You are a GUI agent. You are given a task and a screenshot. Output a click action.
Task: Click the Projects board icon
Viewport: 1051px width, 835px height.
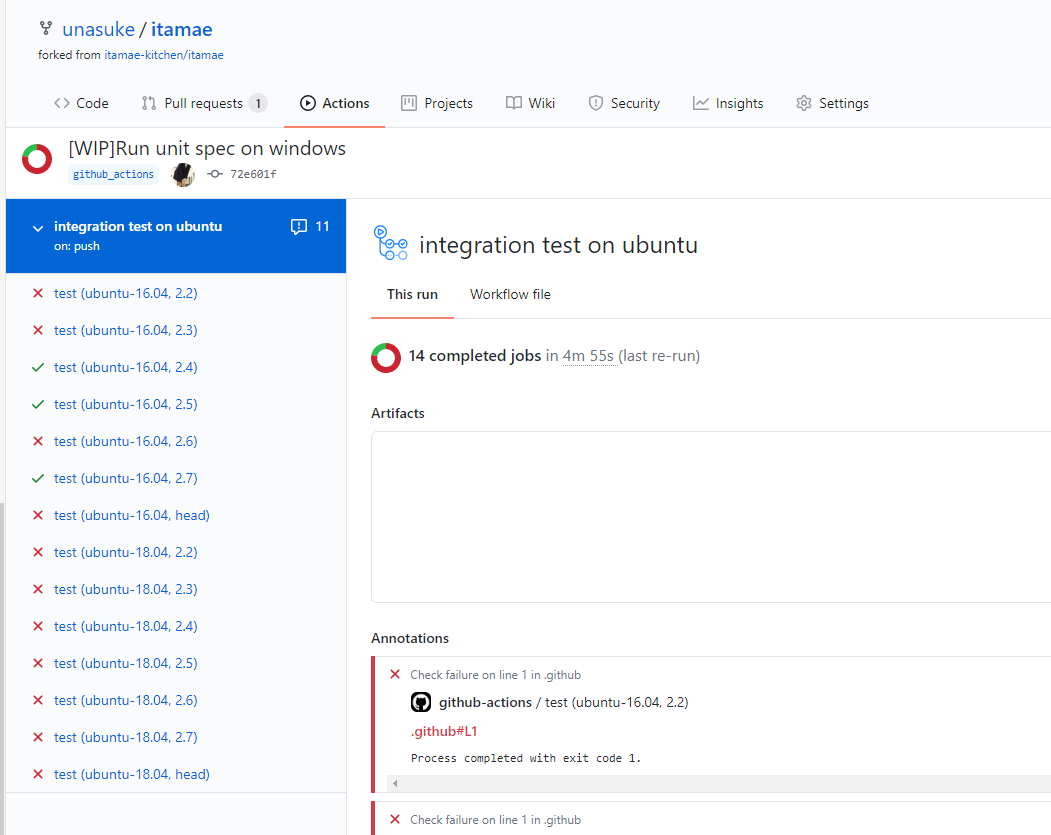click(x=409, y=103)
